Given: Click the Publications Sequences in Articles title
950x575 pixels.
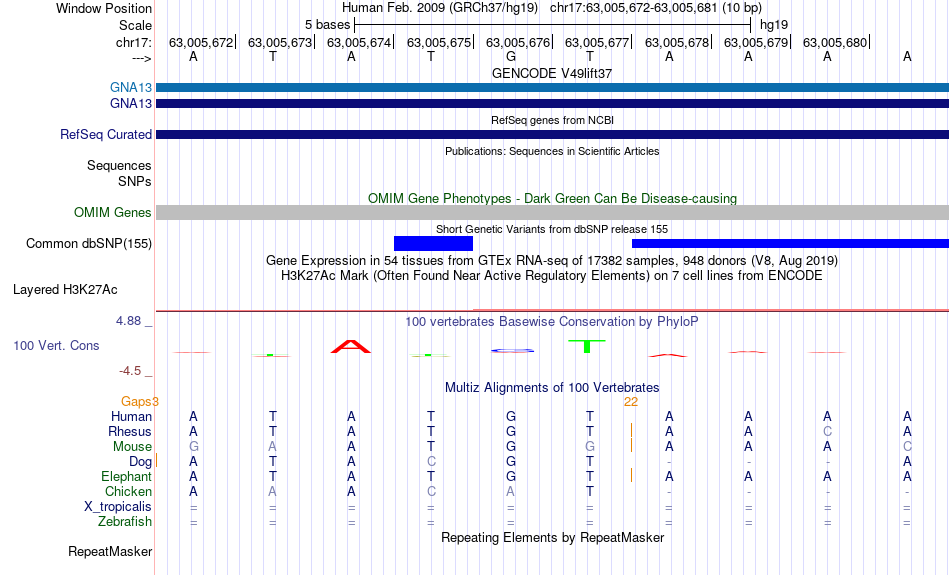Looking at the screenshot, I should [552, 151].
